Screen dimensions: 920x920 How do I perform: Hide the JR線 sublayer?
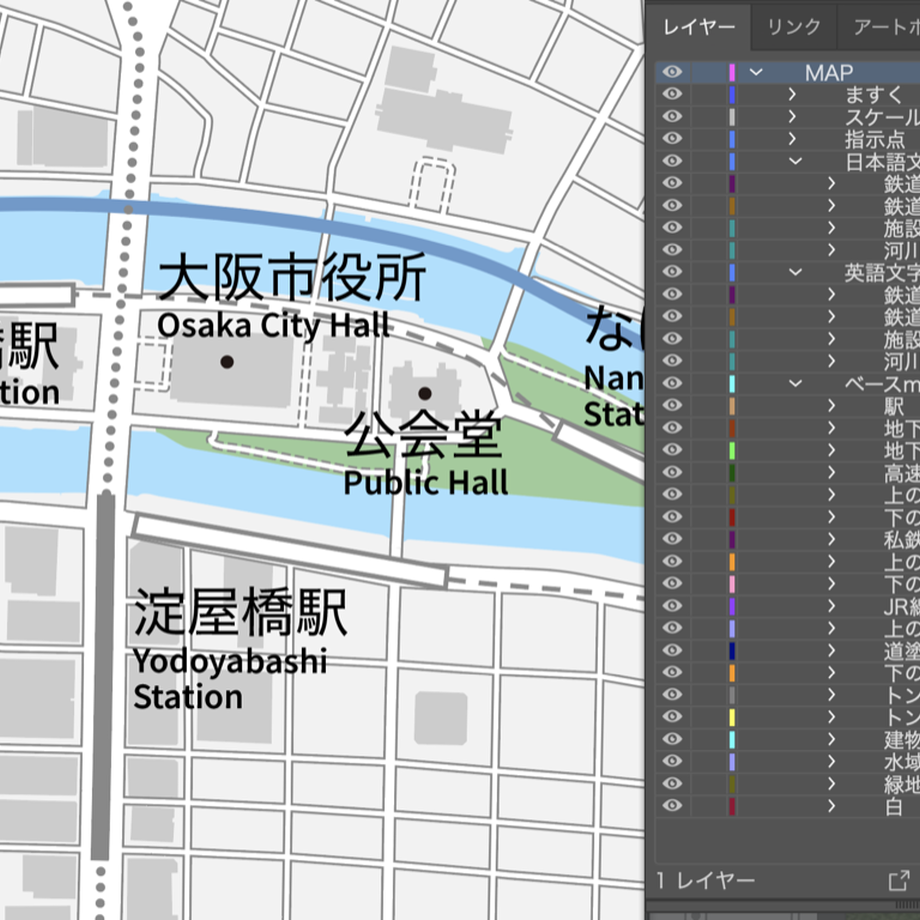tap(672, 606)
